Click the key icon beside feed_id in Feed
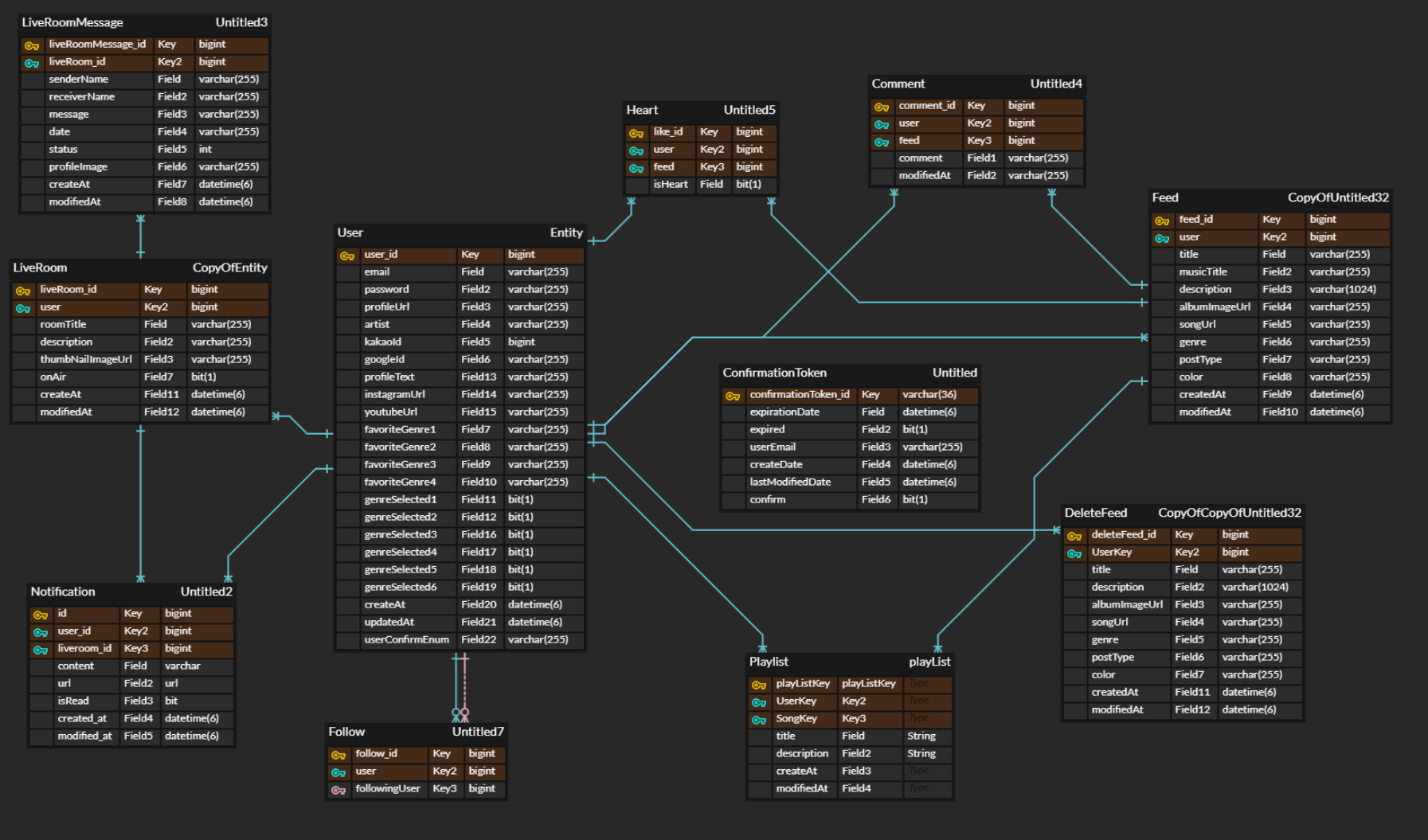 coord(1161,220)
